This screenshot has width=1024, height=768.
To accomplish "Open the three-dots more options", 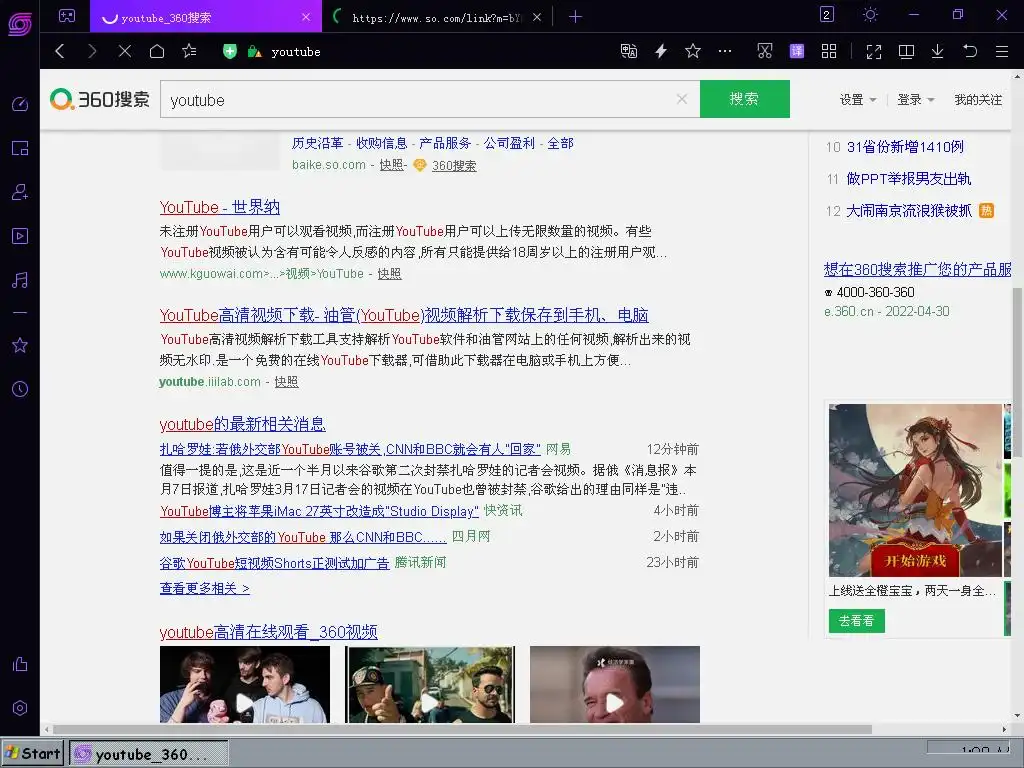I will 725,51.
